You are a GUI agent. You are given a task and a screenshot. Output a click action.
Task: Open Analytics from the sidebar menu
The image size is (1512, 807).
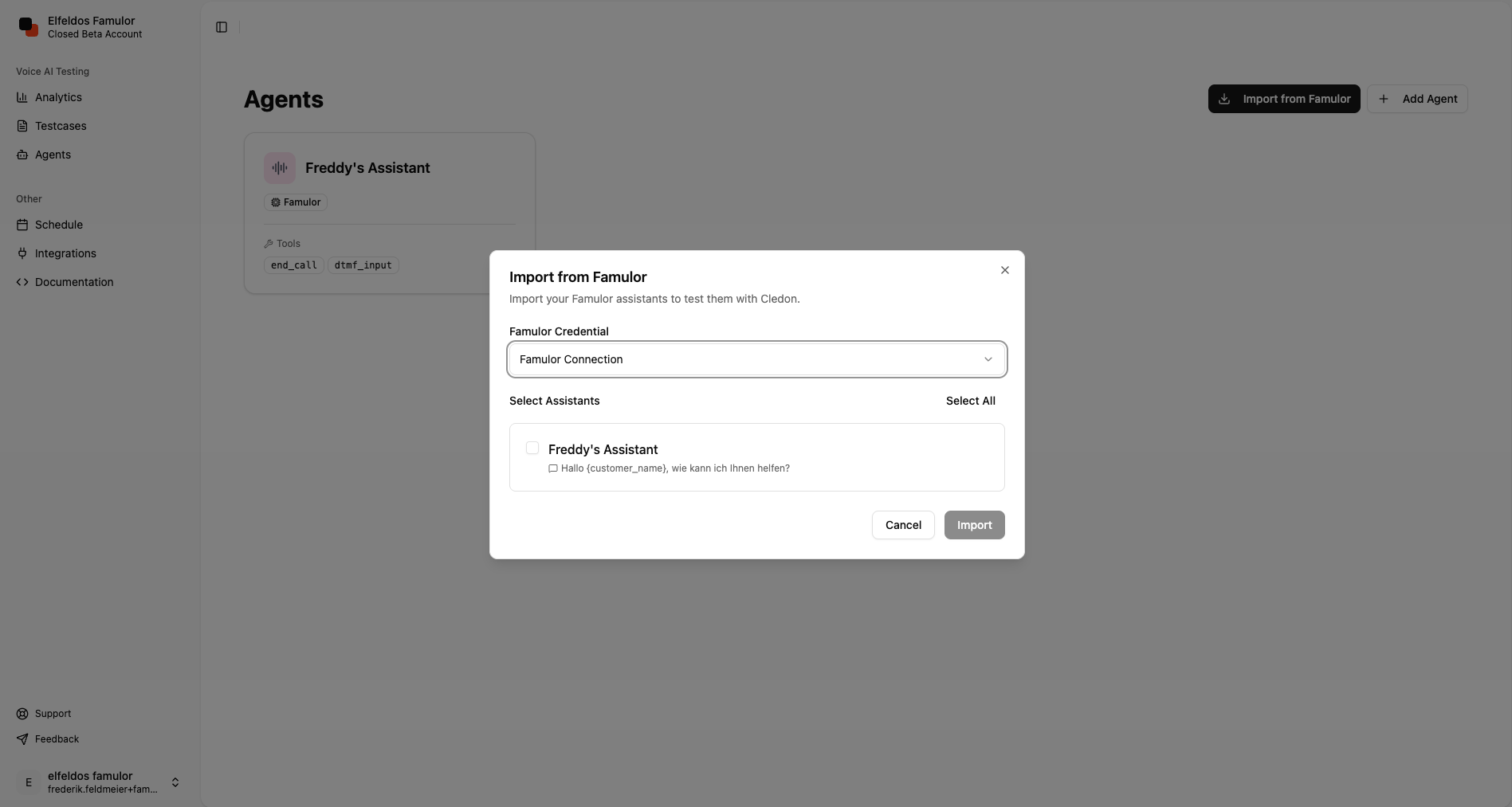pos(58,96)
